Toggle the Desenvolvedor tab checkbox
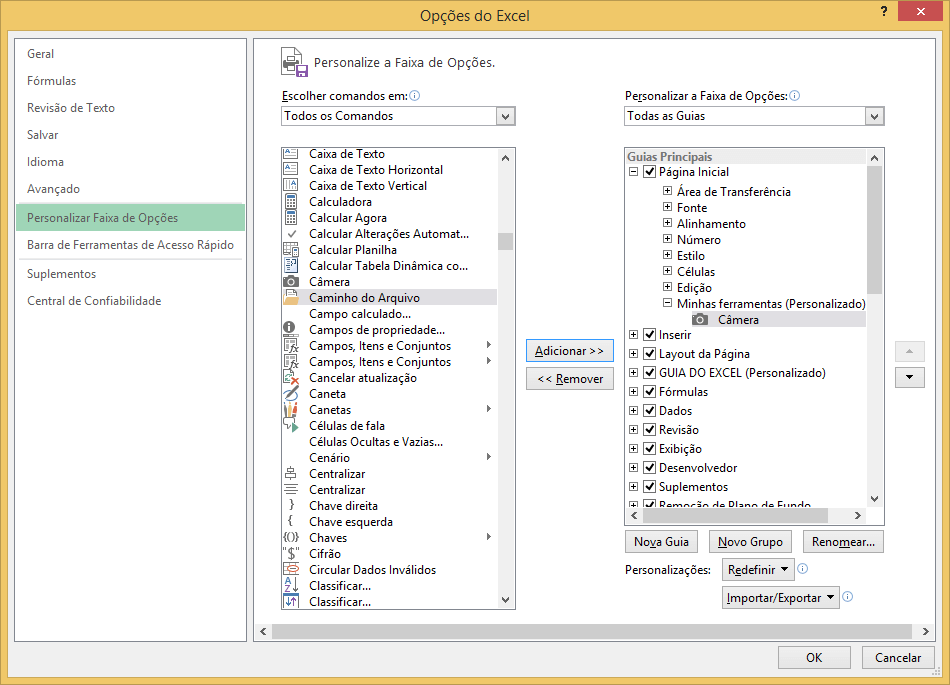Viewport: 950px width, 685px height. click(650, 468)
